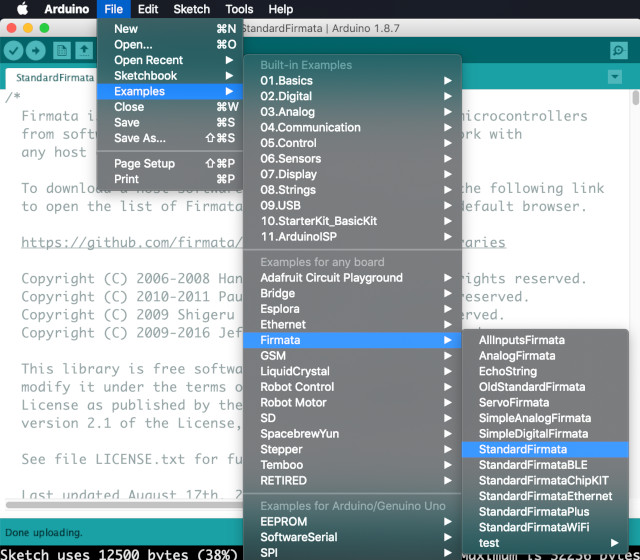640x560 pixels.
Task: Open the Help menu
Action: point(280,9)
